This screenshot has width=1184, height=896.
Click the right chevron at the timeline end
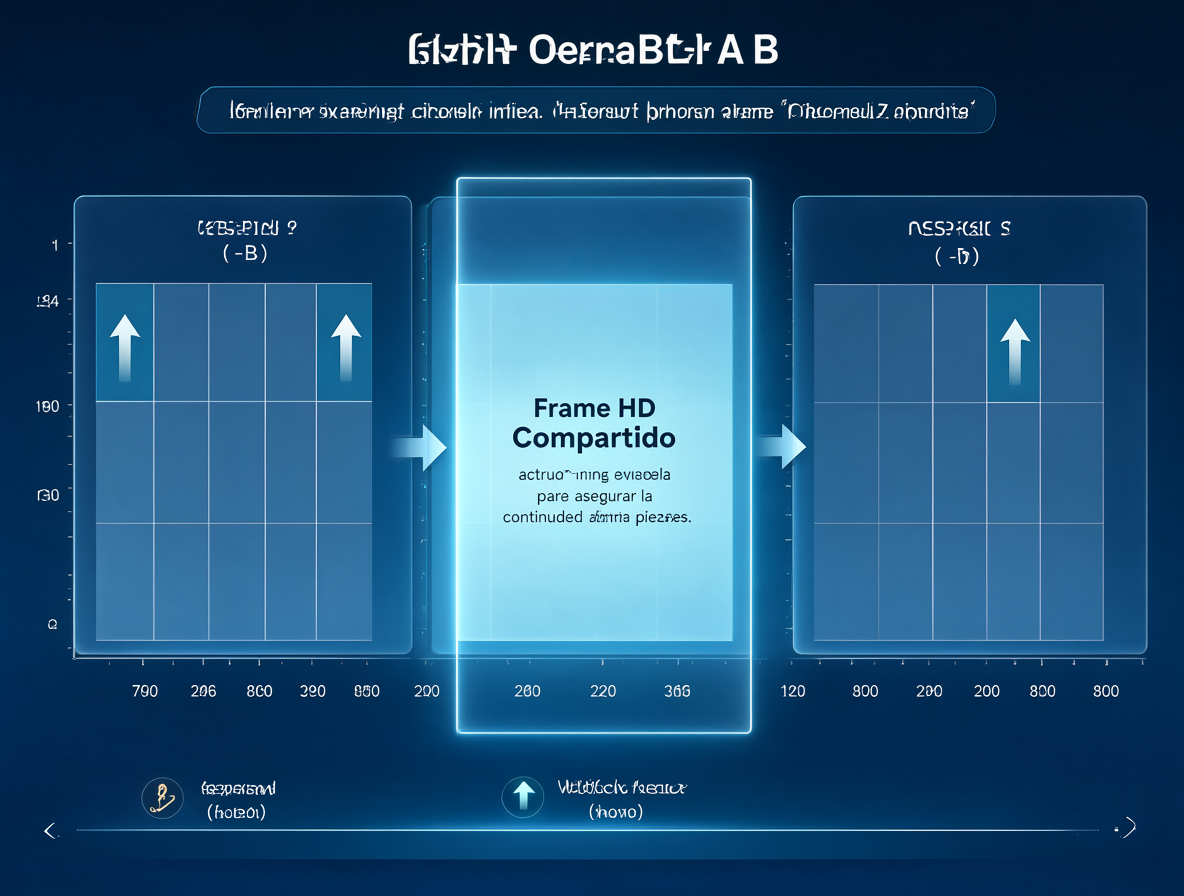tap(1128, 828)
